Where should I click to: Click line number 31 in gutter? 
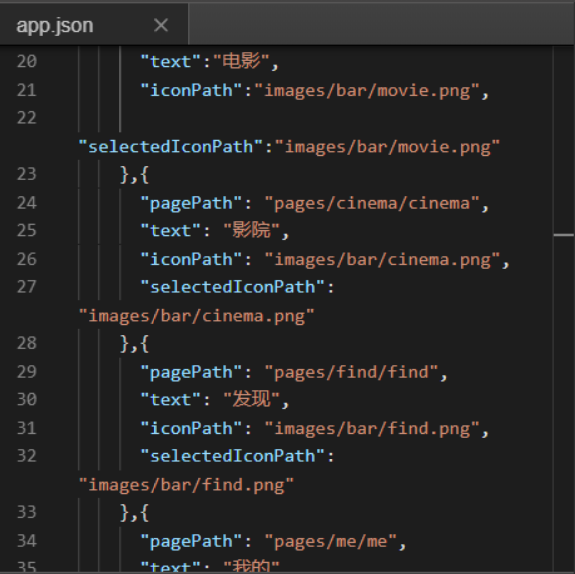point(27,428)
